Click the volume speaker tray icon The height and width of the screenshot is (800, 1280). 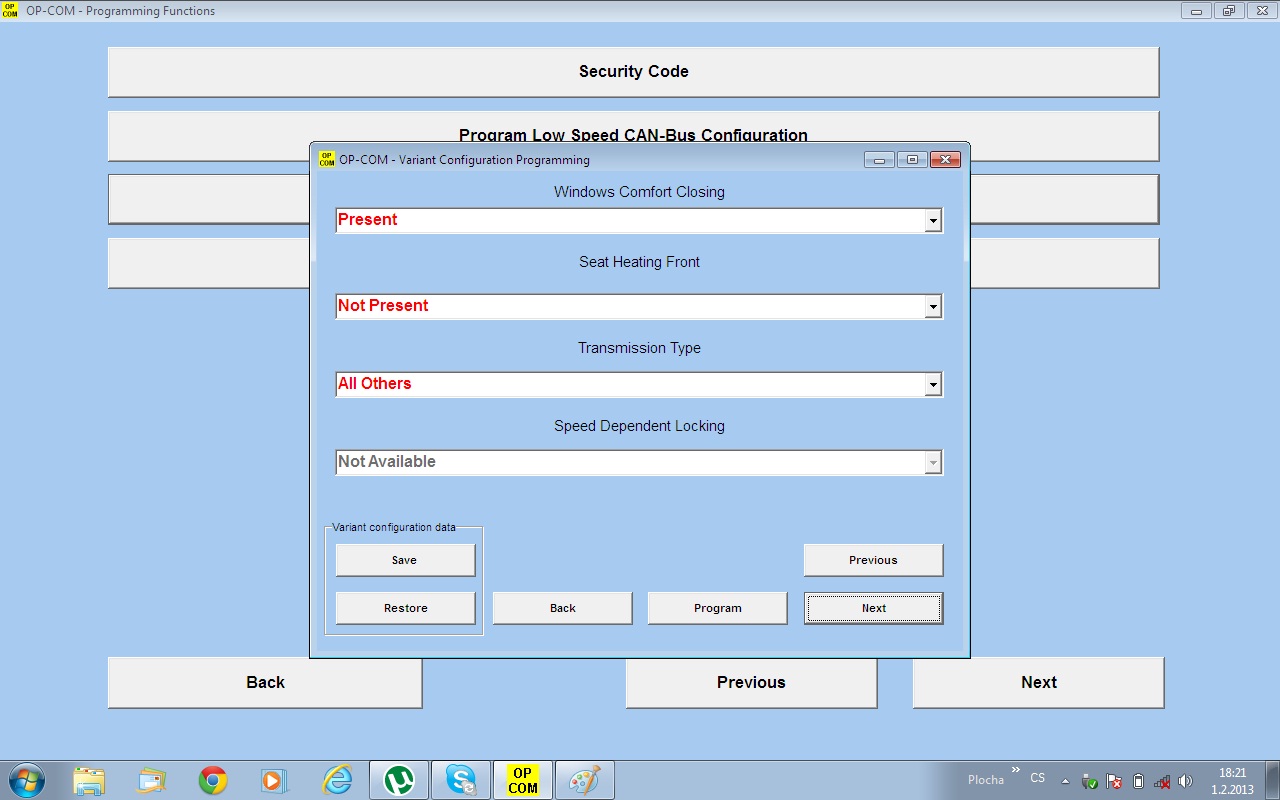coord(1185,781)
